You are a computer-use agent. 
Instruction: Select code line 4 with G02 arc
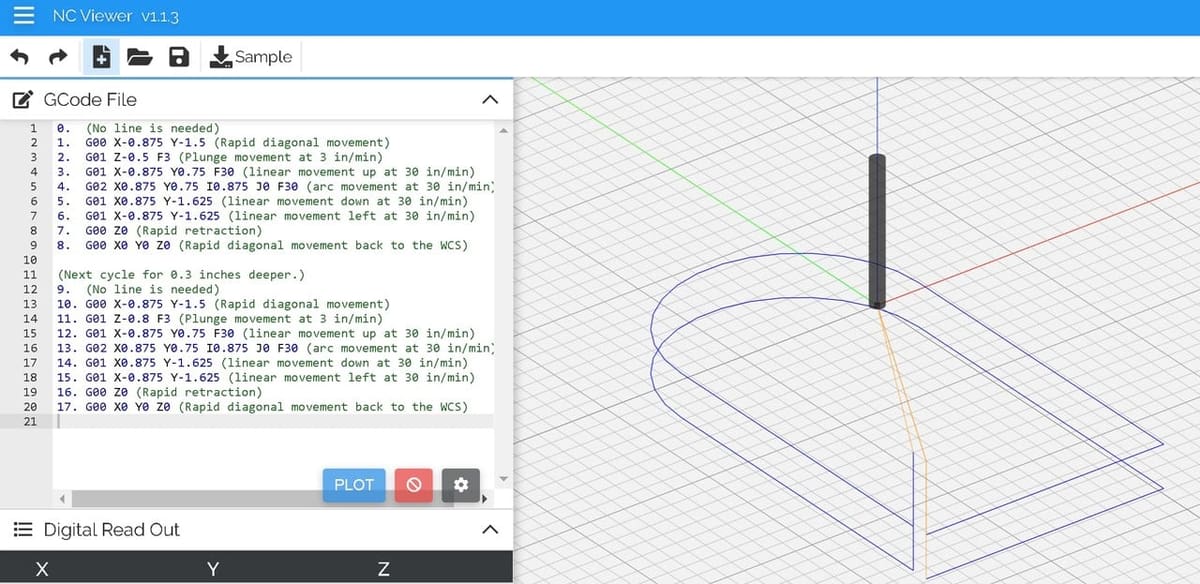click(x=275, y=187)
